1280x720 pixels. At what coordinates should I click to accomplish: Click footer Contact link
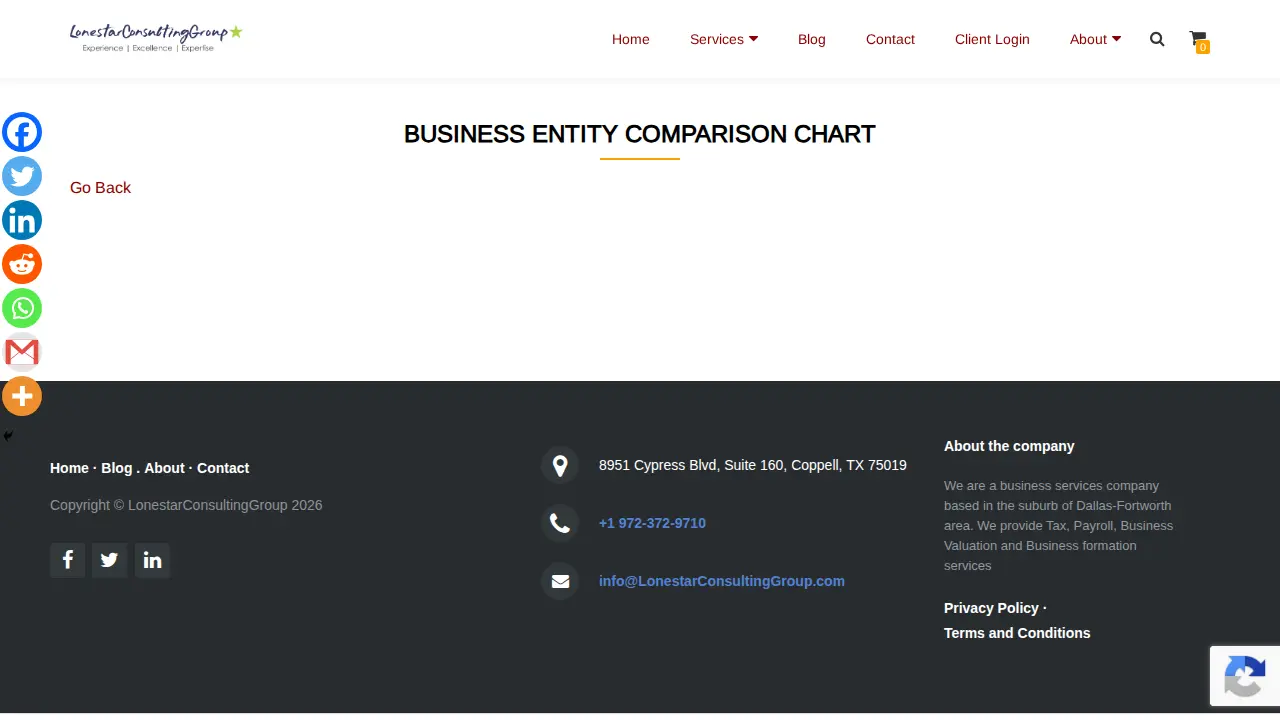coord(223,468)
